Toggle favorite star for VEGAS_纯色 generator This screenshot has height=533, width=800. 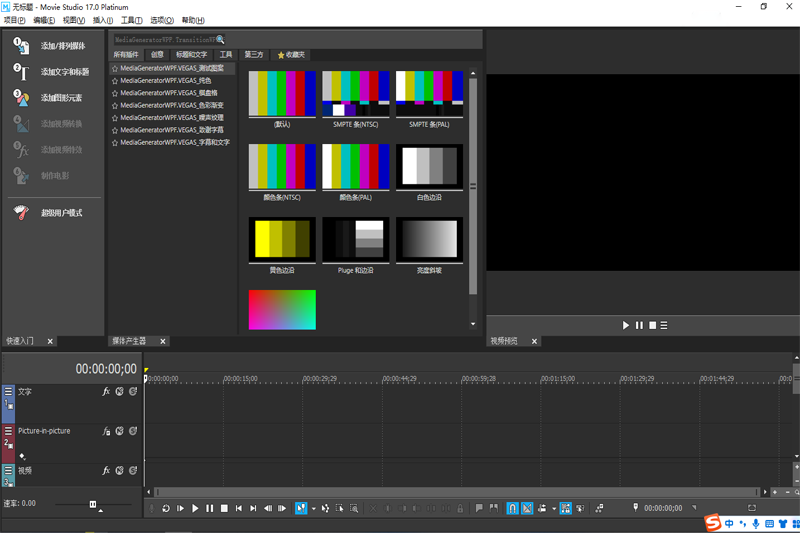point(115,81)
